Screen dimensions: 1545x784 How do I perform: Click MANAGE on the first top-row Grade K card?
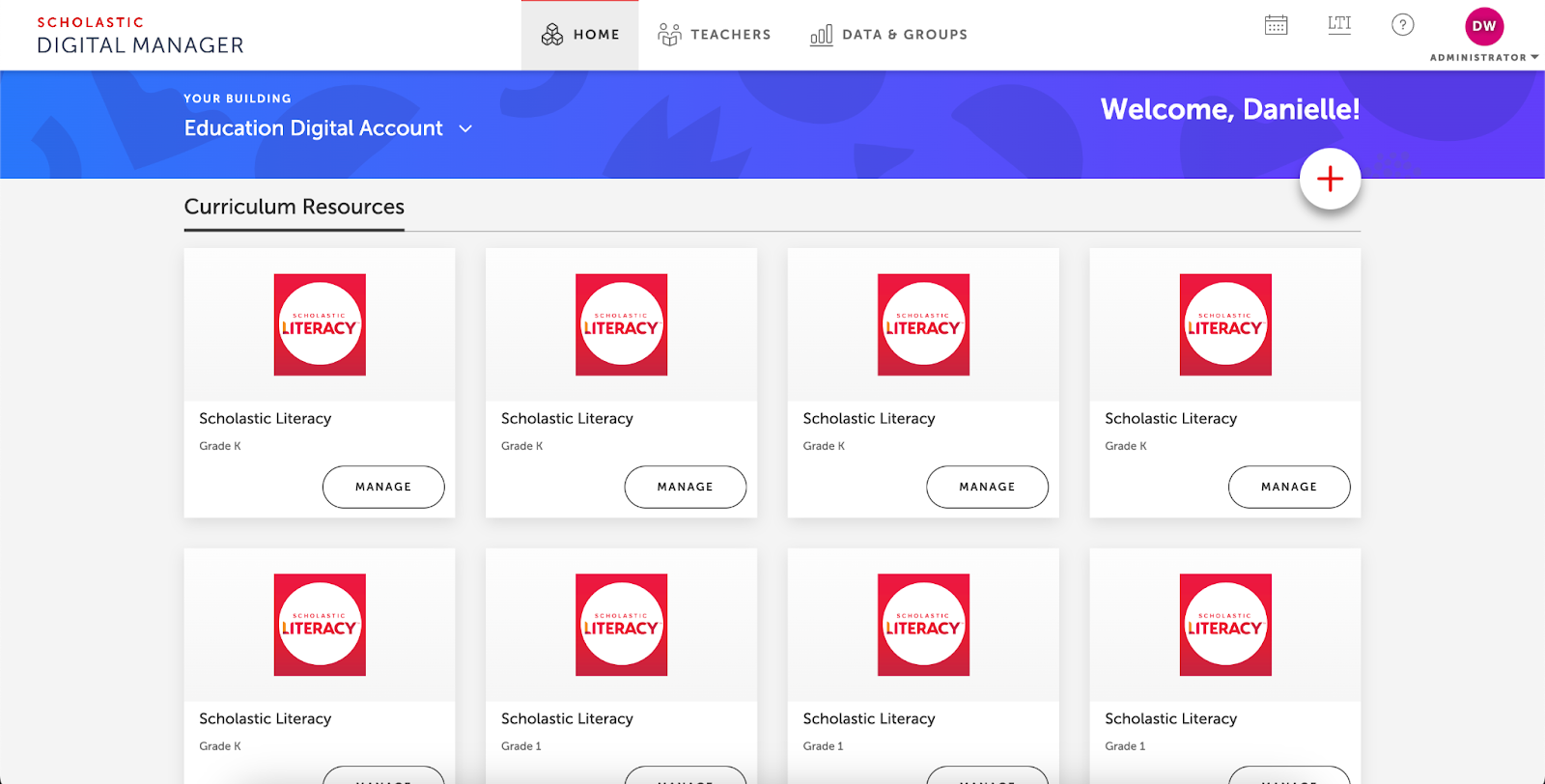pyautogui.click(x=383, y=487)
